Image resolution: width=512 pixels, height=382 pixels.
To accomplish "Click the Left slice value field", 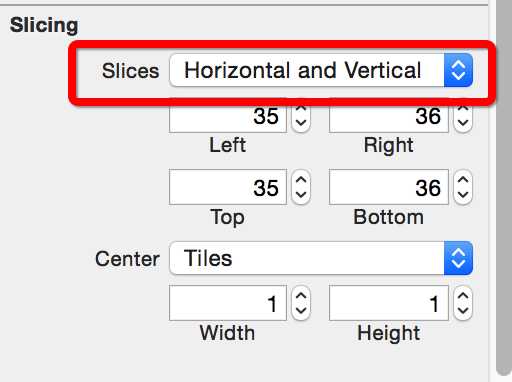I will click(228, 116).
